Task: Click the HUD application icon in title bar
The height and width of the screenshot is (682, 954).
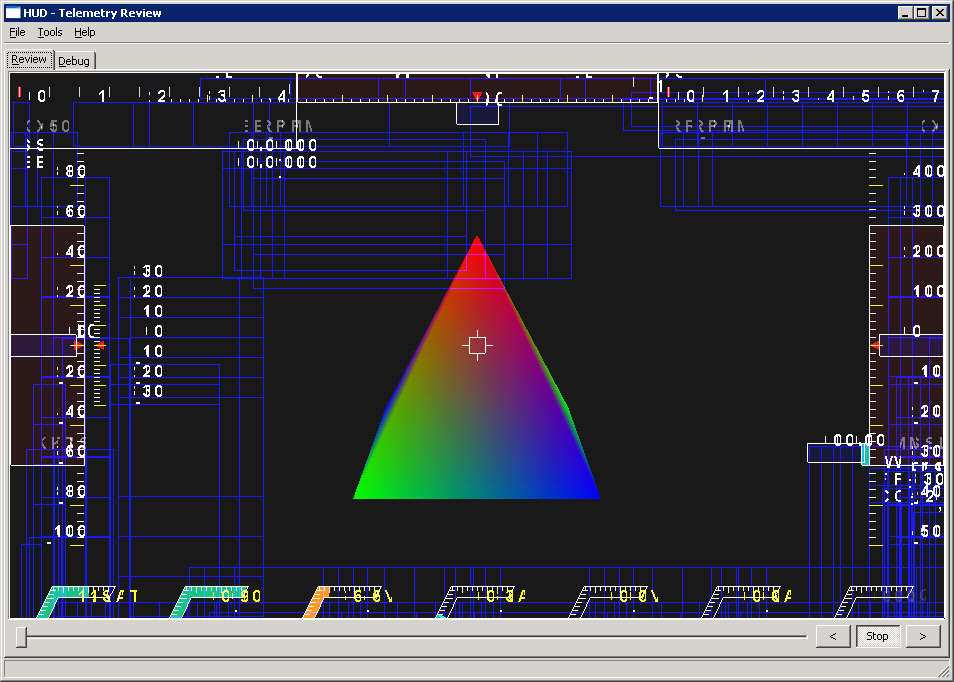Action: tap(13, 13)
